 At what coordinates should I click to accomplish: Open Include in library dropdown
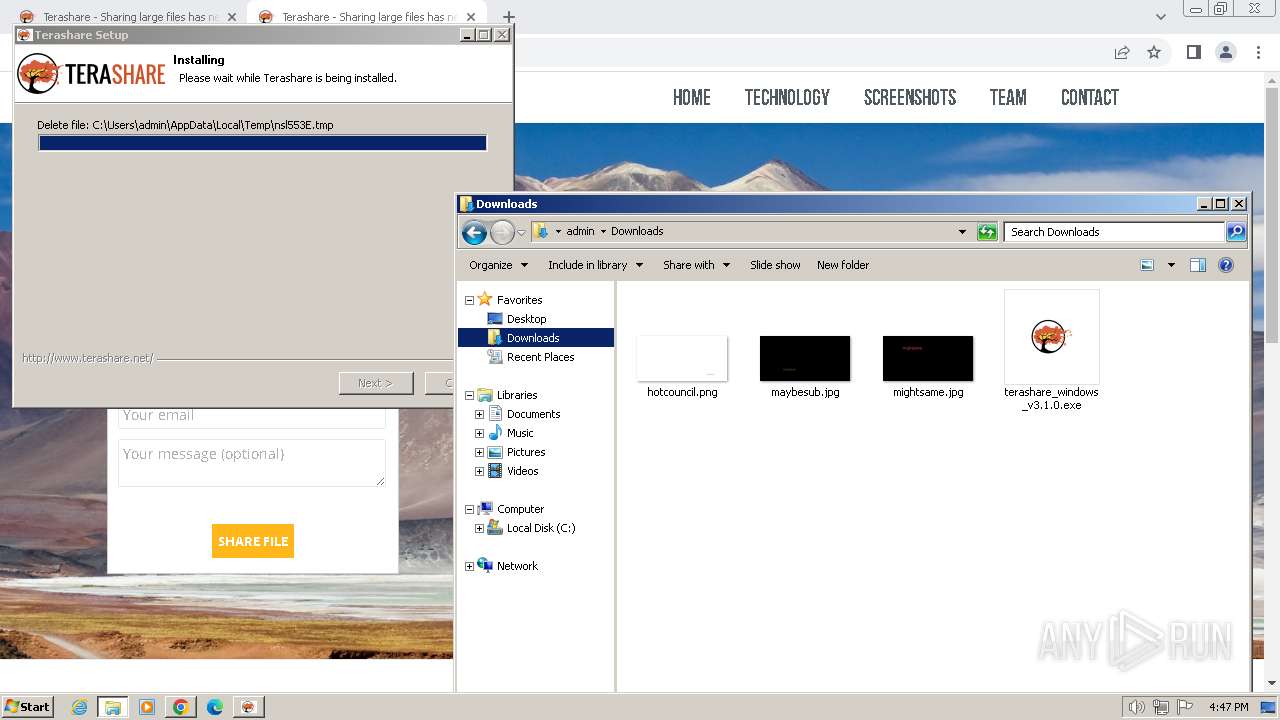595,265
